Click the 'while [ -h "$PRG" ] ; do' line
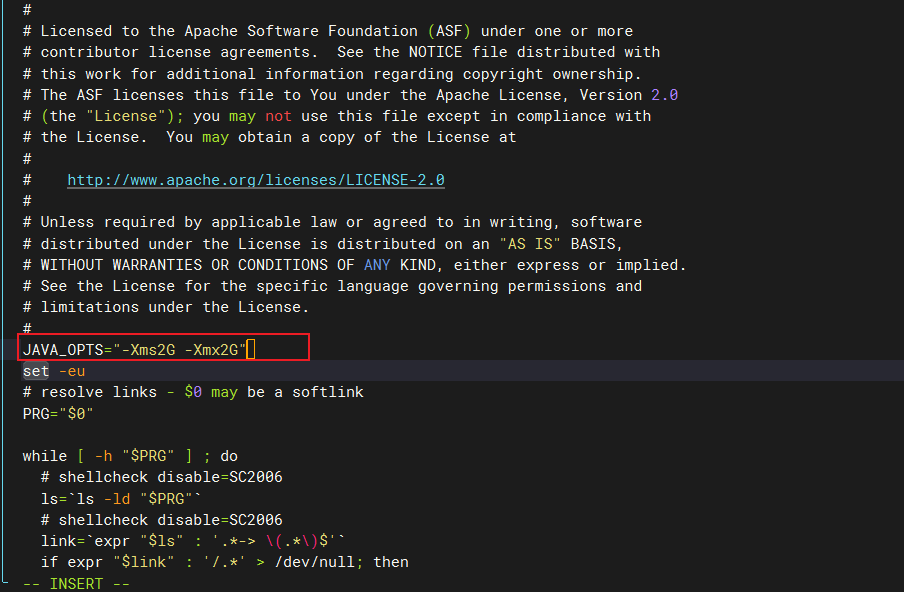This screenshot has height=592, width=904. (130, 456)
